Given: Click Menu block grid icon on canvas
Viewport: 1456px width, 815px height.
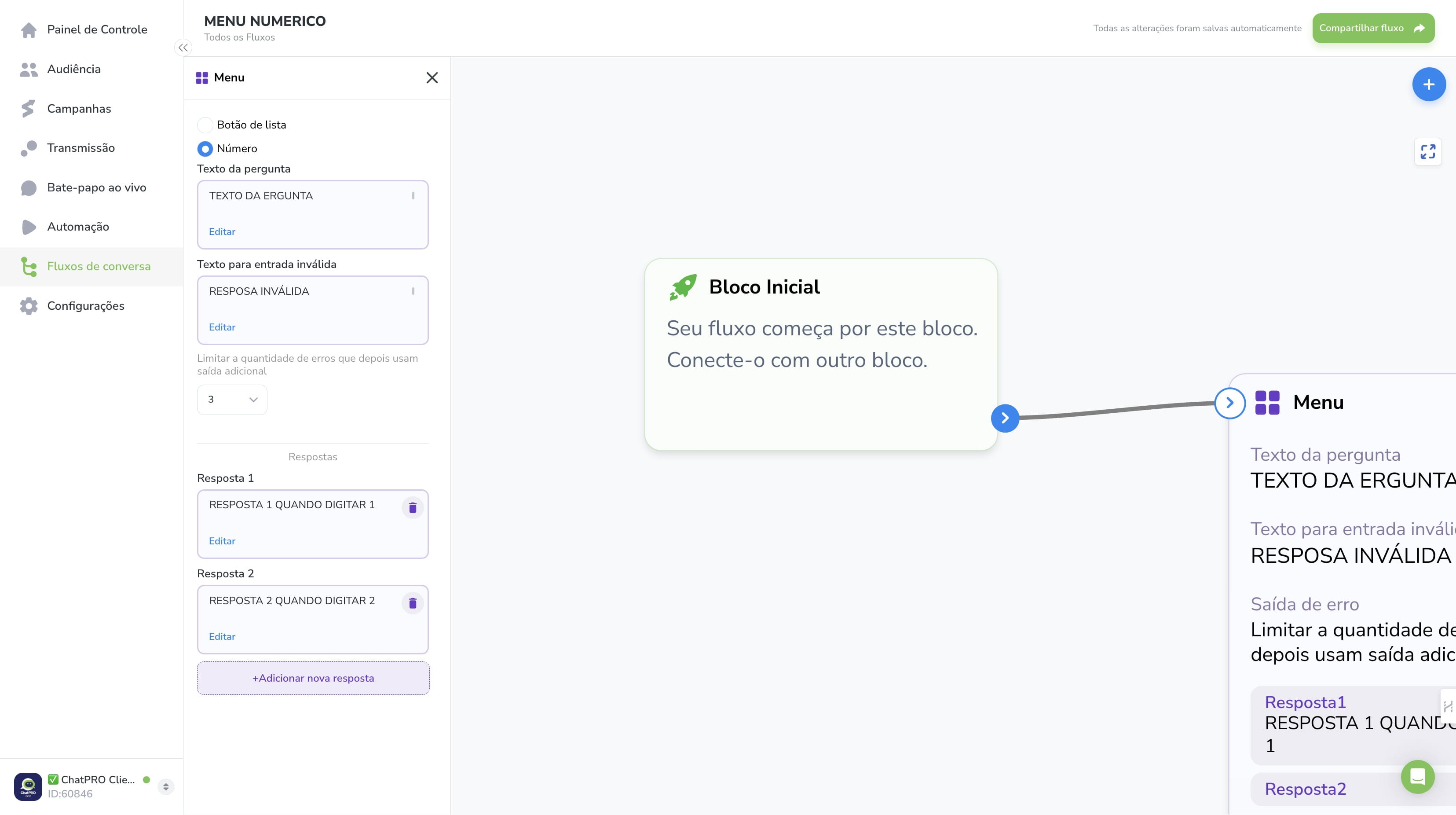Looking at the screenshot, I should [x=1267, y=403].
